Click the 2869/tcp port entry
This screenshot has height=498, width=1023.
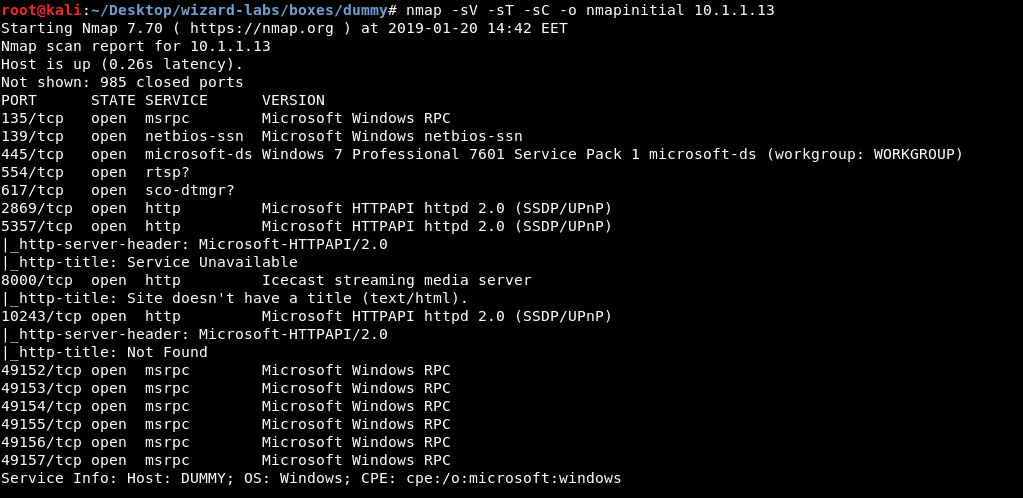coord(36,208)
